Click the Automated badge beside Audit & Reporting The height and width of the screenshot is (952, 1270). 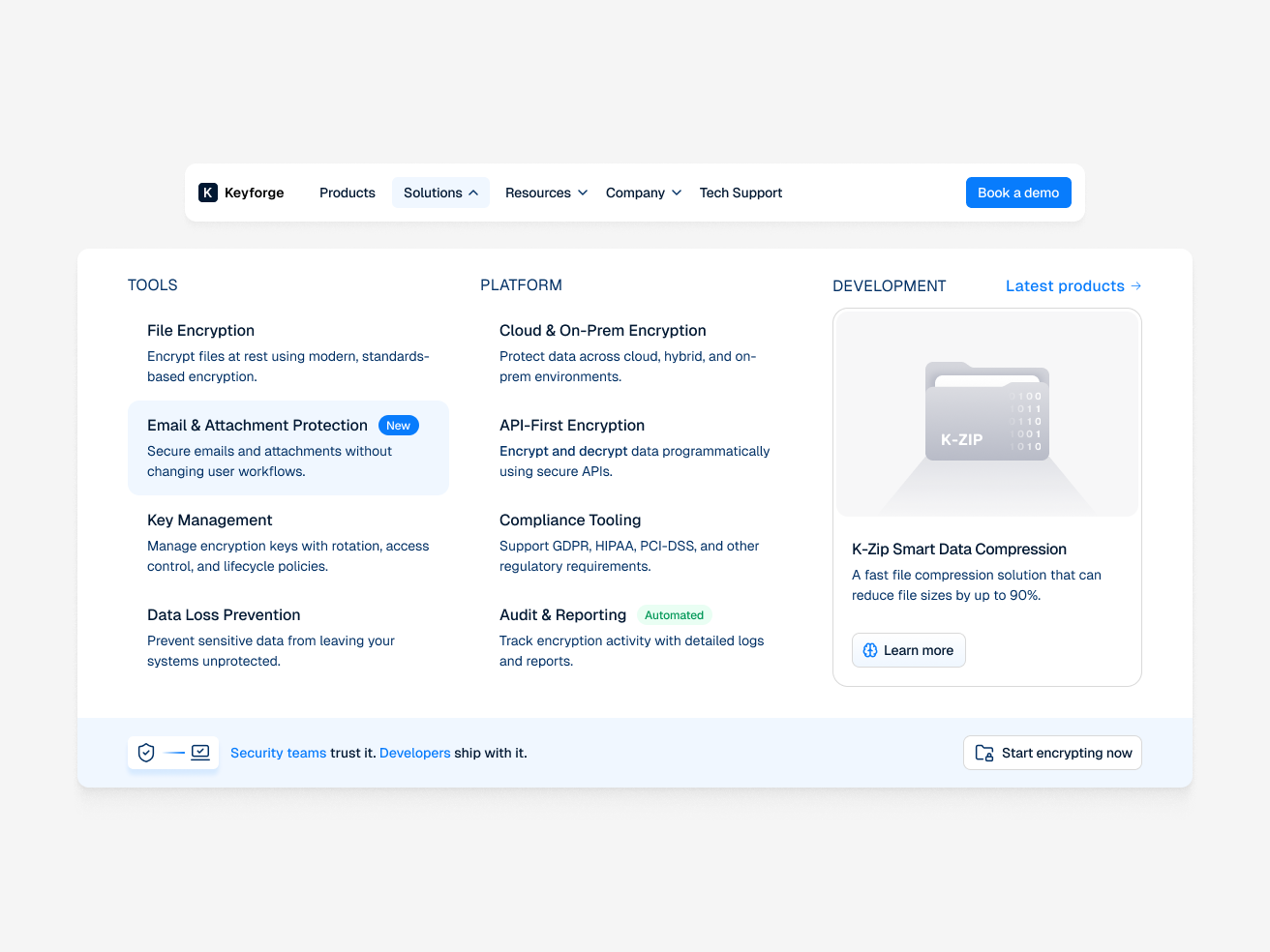click(675, 614)
